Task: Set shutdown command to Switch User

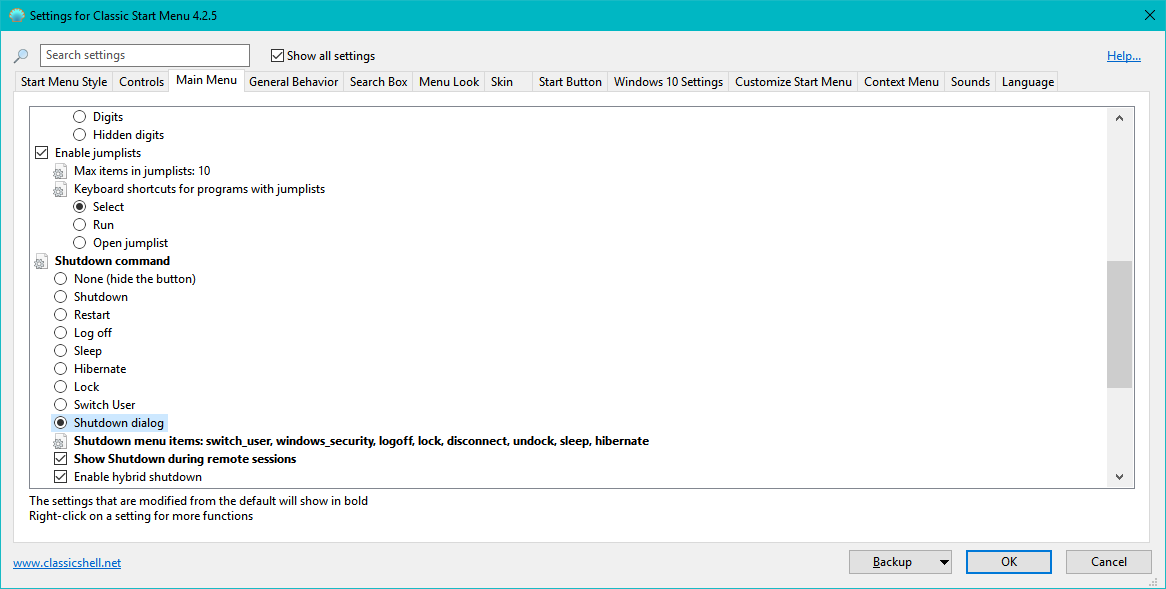Action: (61, 405)
